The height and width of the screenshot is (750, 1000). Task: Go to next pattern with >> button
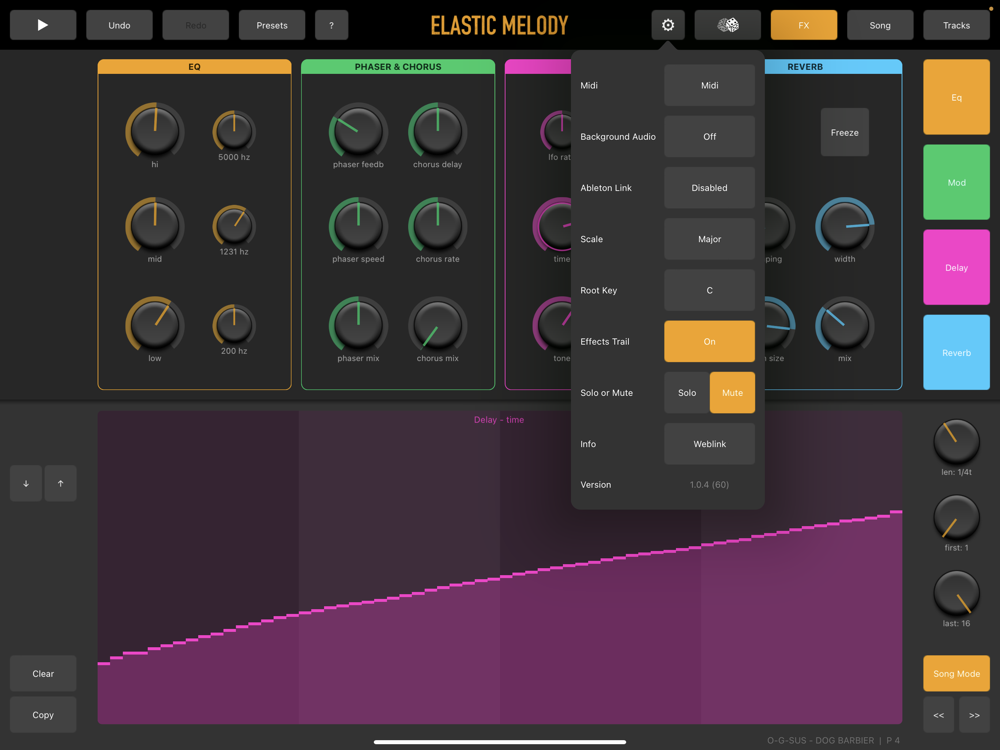[974, 715]
